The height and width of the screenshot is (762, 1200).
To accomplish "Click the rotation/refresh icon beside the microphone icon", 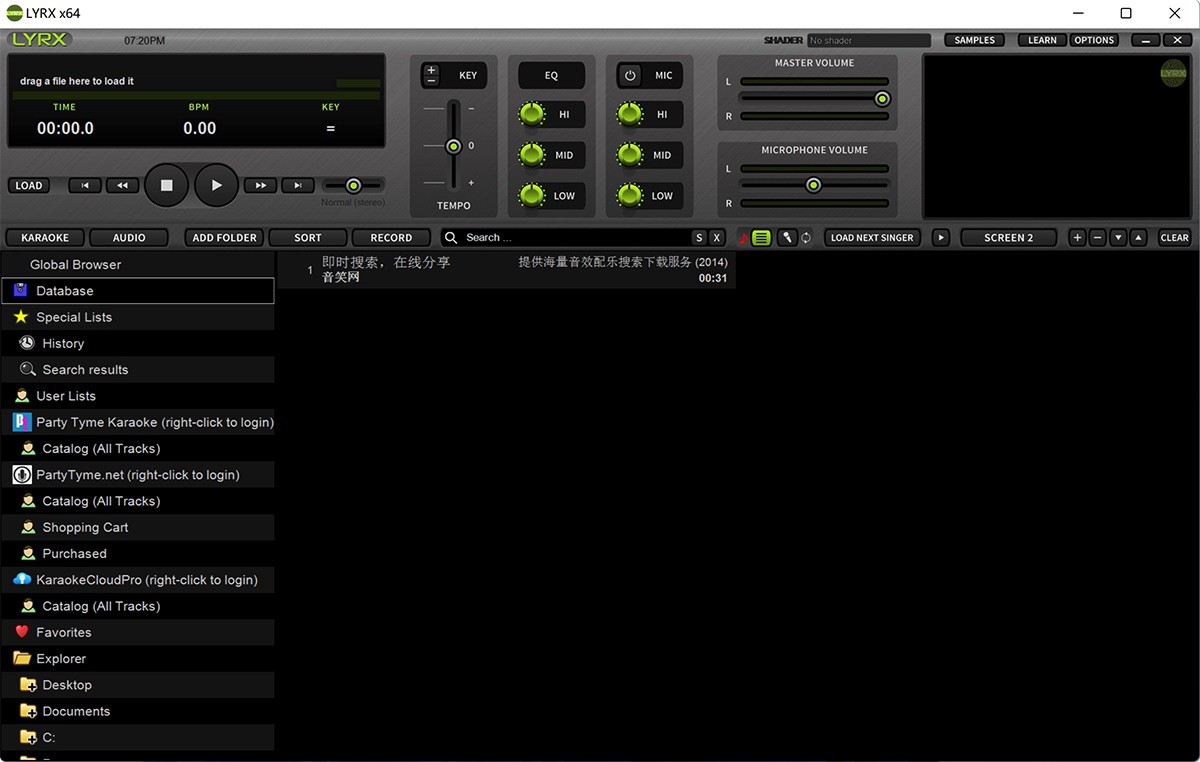I will coord(806,237).
